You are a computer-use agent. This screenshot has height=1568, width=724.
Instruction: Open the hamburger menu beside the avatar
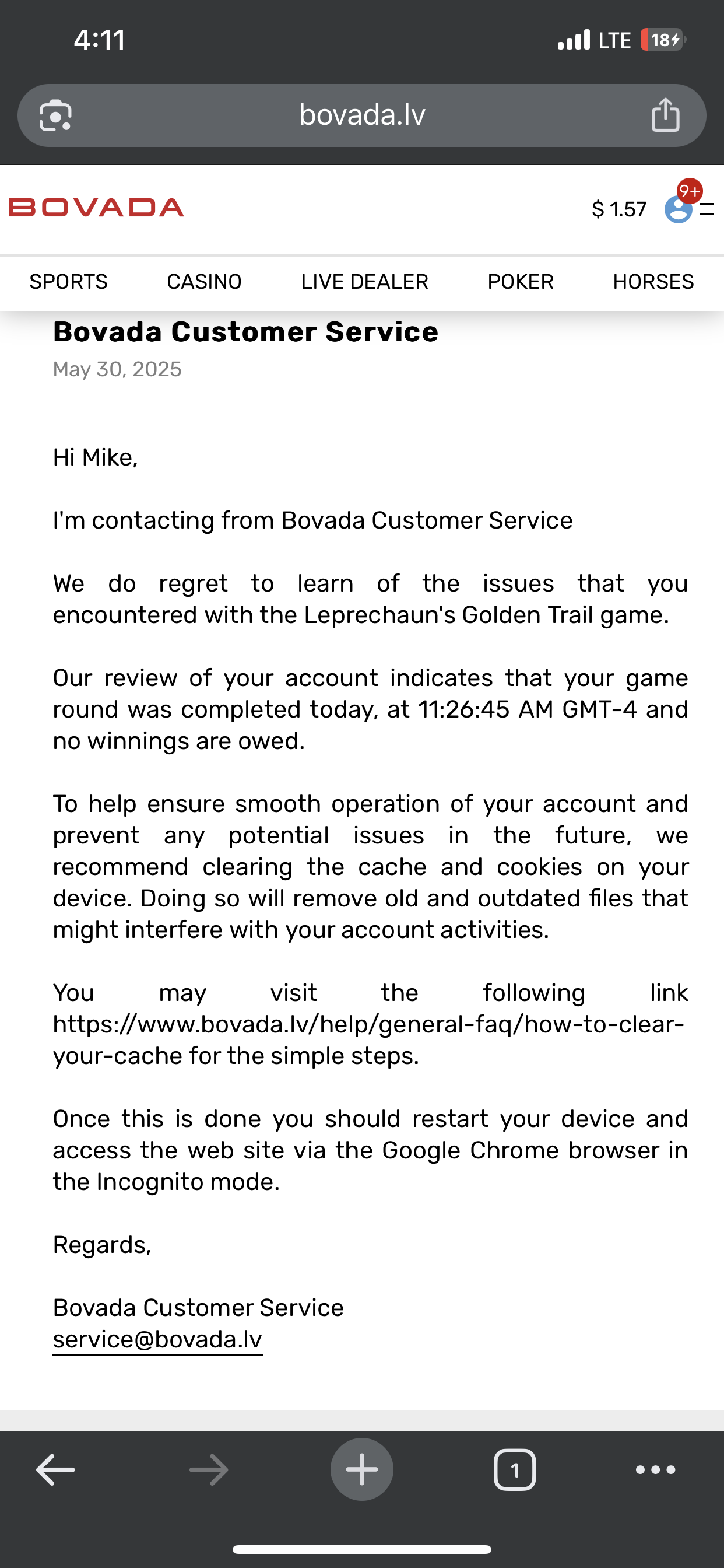pos(707,210)
